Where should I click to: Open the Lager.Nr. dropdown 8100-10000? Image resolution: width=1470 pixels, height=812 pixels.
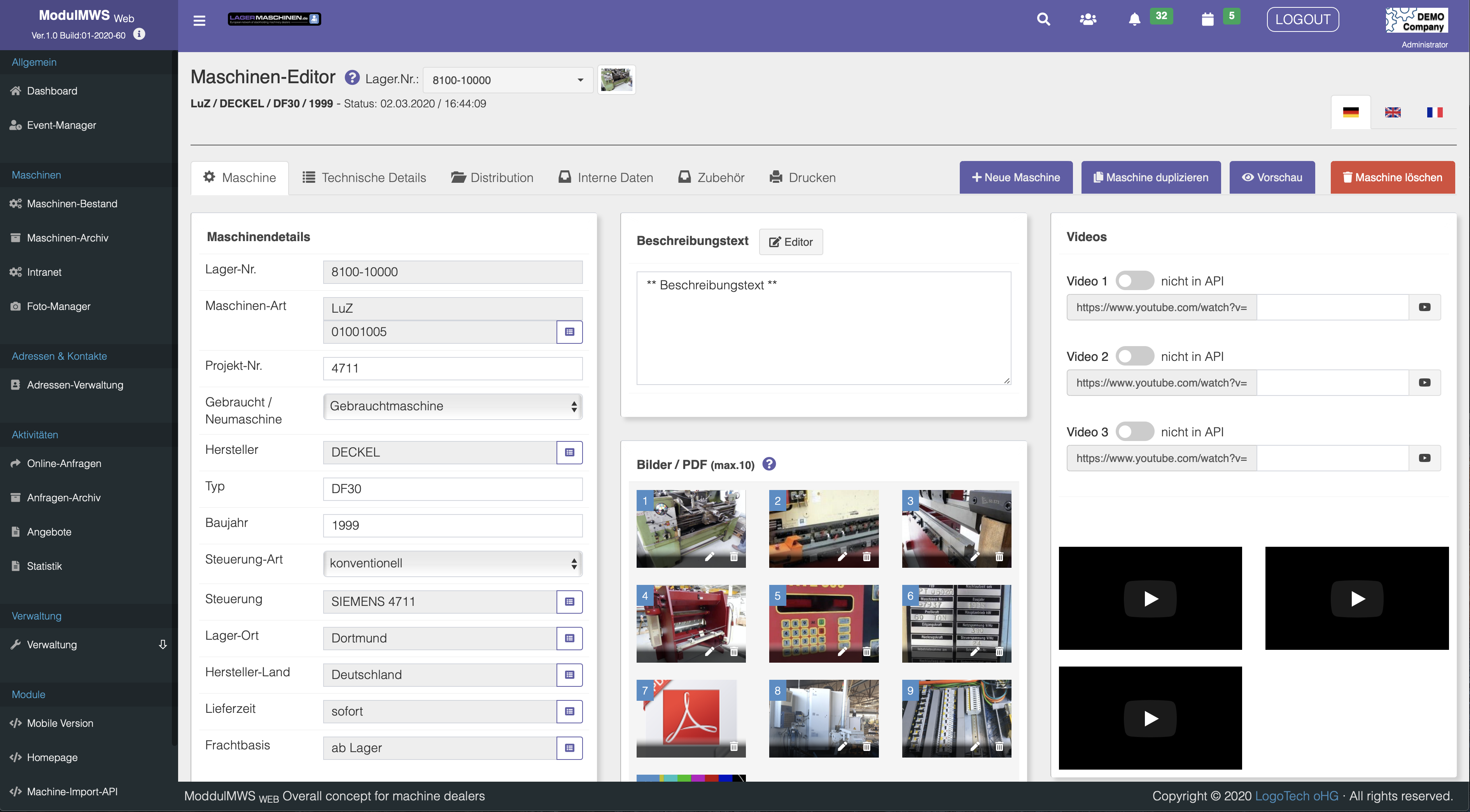coord(507,80)
